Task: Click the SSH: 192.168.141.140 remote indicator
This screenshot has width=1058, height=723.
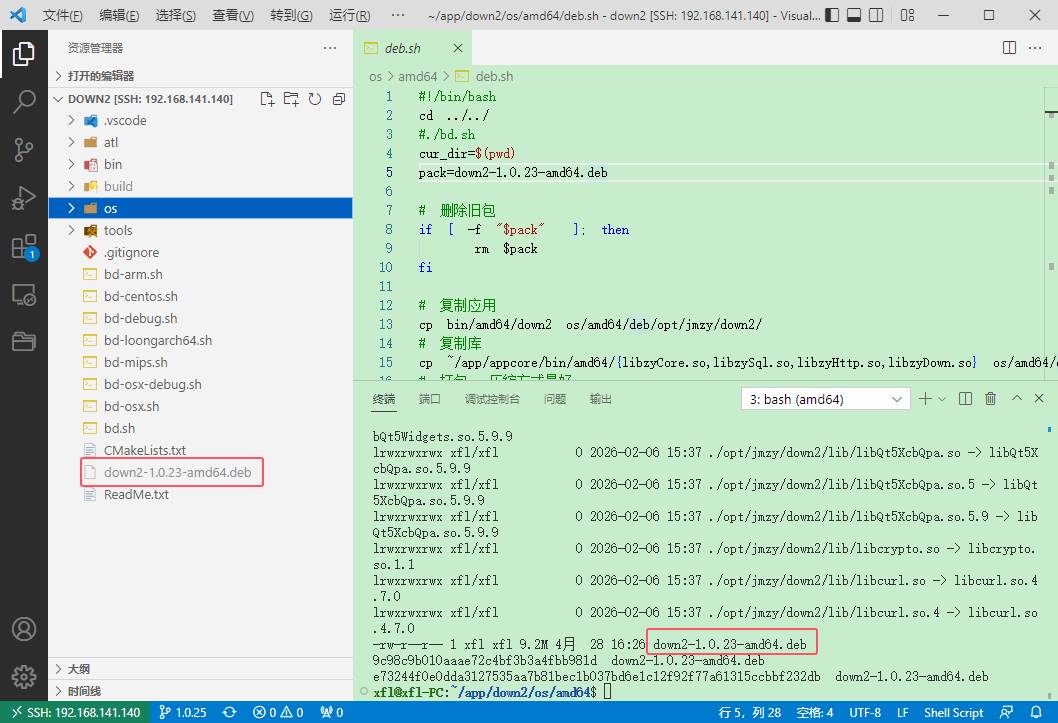Action: pos(76,712)
